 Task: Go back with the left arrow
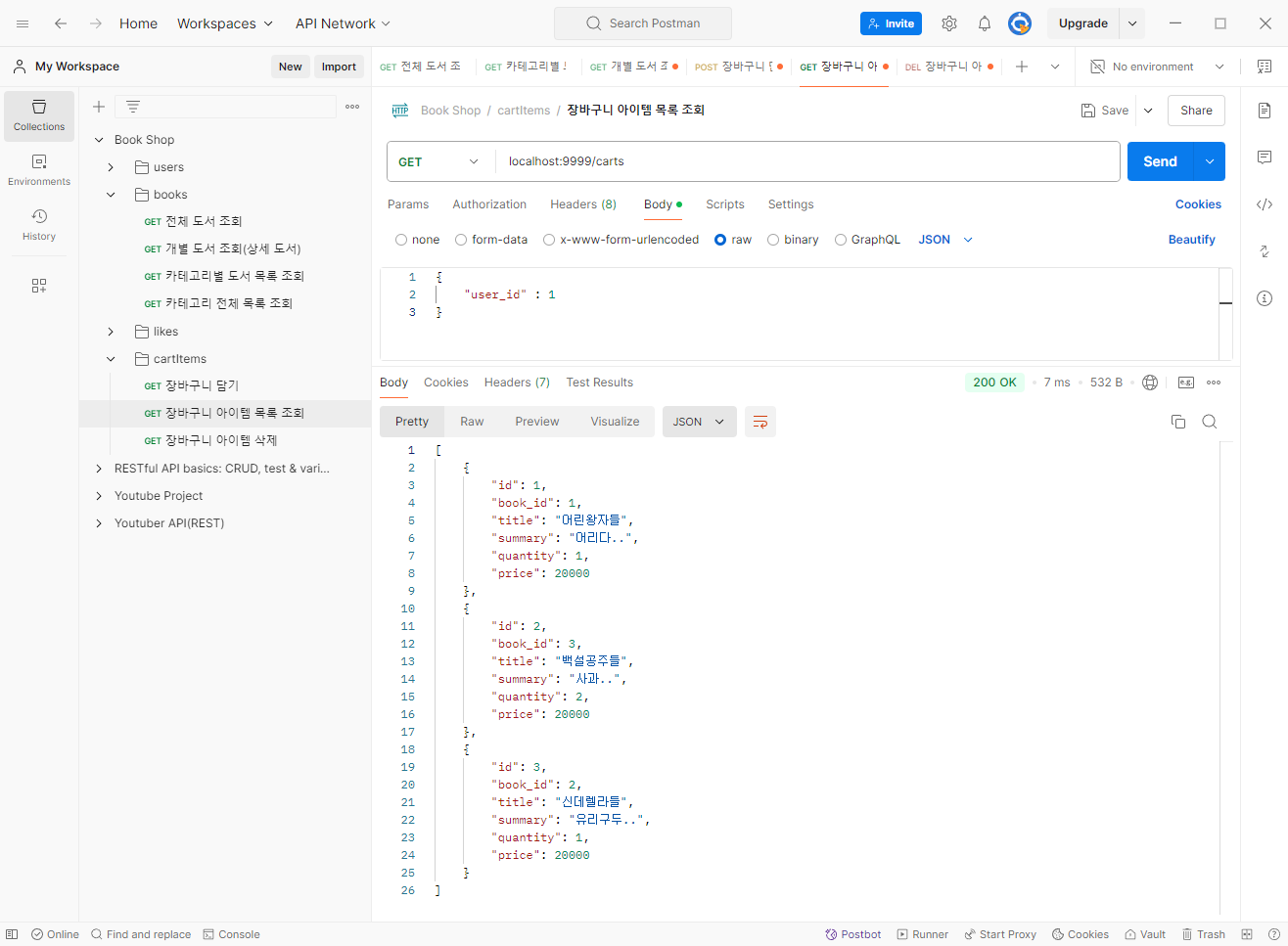pyautogui.click(x=61, y=23)
